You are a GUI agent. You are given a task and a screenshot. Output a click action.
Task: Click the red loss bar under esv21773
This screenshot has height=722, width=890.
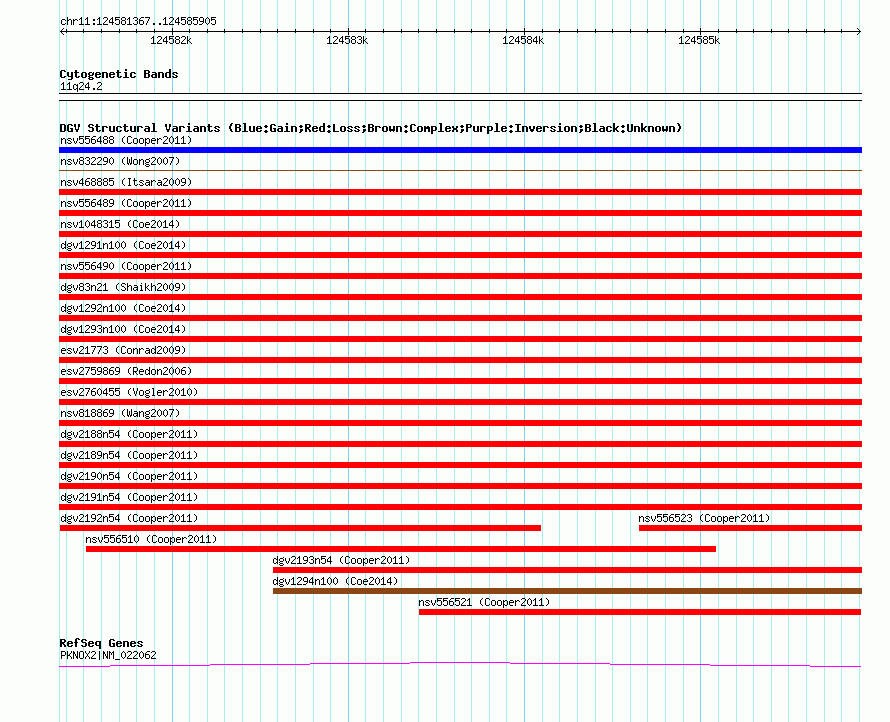460,360
